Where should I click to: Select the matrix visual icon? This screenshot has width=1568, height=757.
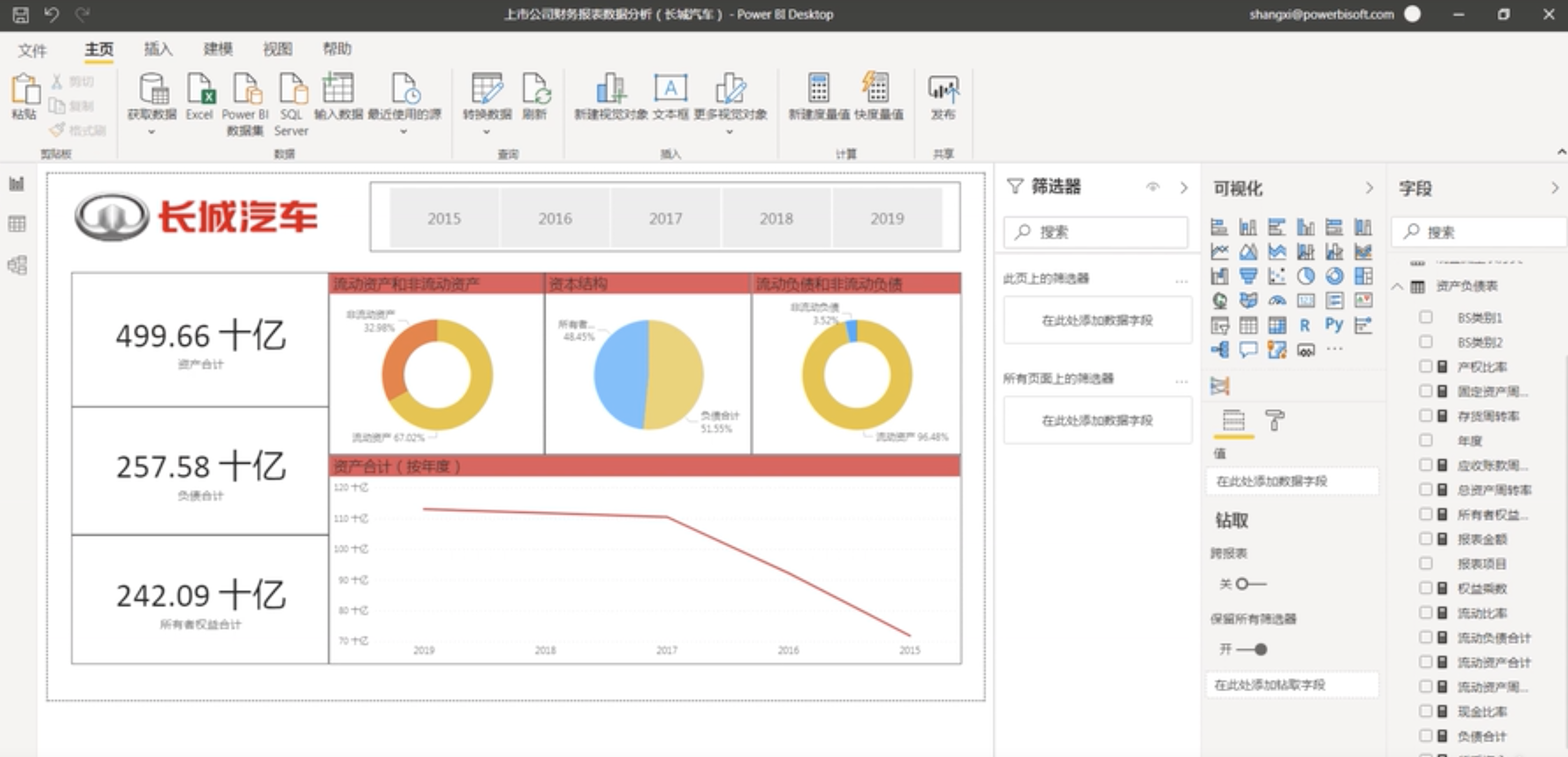(x=1277, y=326)
